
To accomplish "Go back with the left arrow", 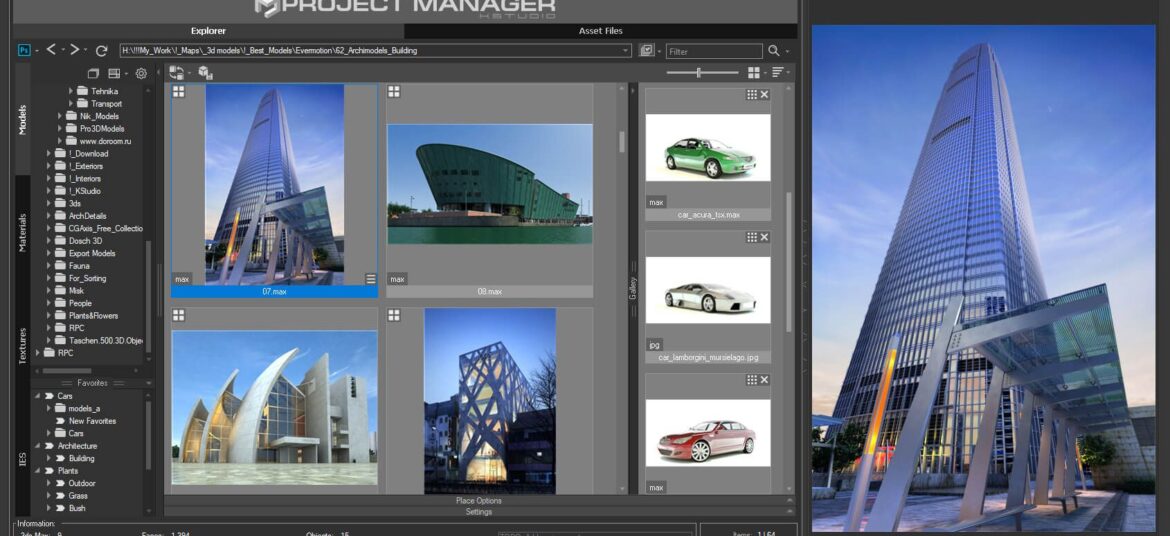I will click(51, 49).
